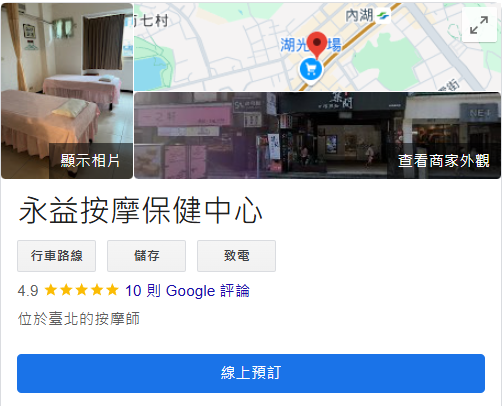Click the 致電 call button
This screenshot has width=502, height=406.
coord(236,256)
